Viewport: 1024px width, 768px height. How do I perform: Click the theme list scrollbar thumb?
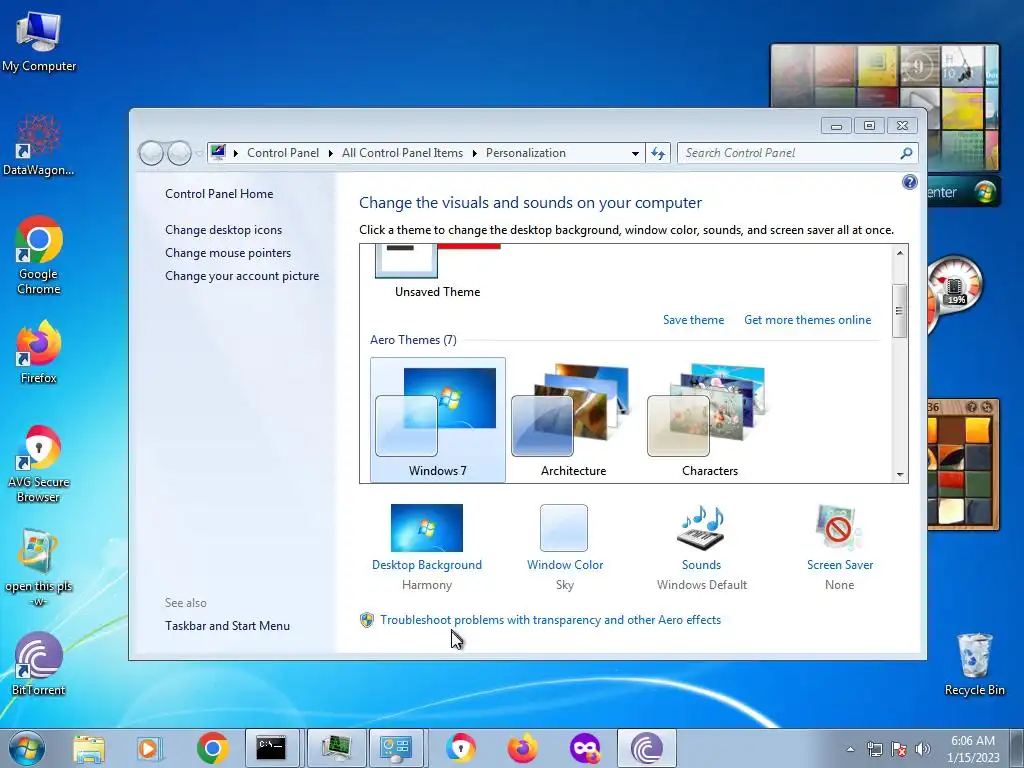900,311
